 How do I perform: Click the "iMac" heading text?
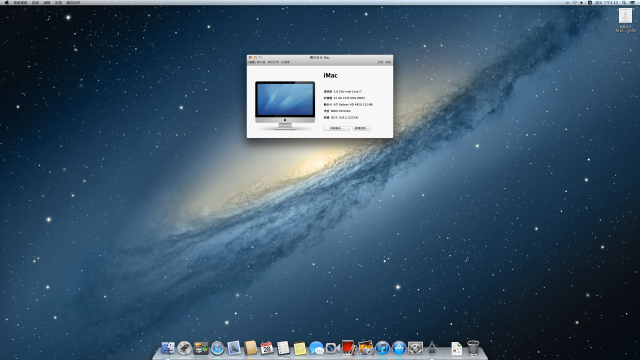click(x=331, y=76)
